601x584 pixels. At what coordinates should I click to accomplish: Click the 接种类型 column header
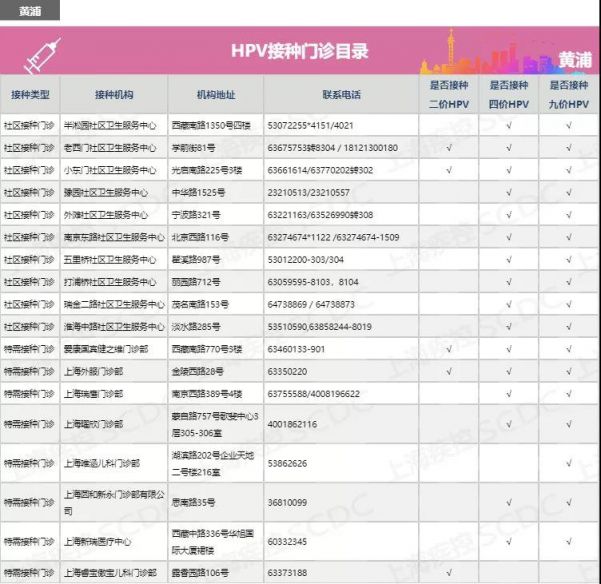pyautogui.click(x=30, y=95)
